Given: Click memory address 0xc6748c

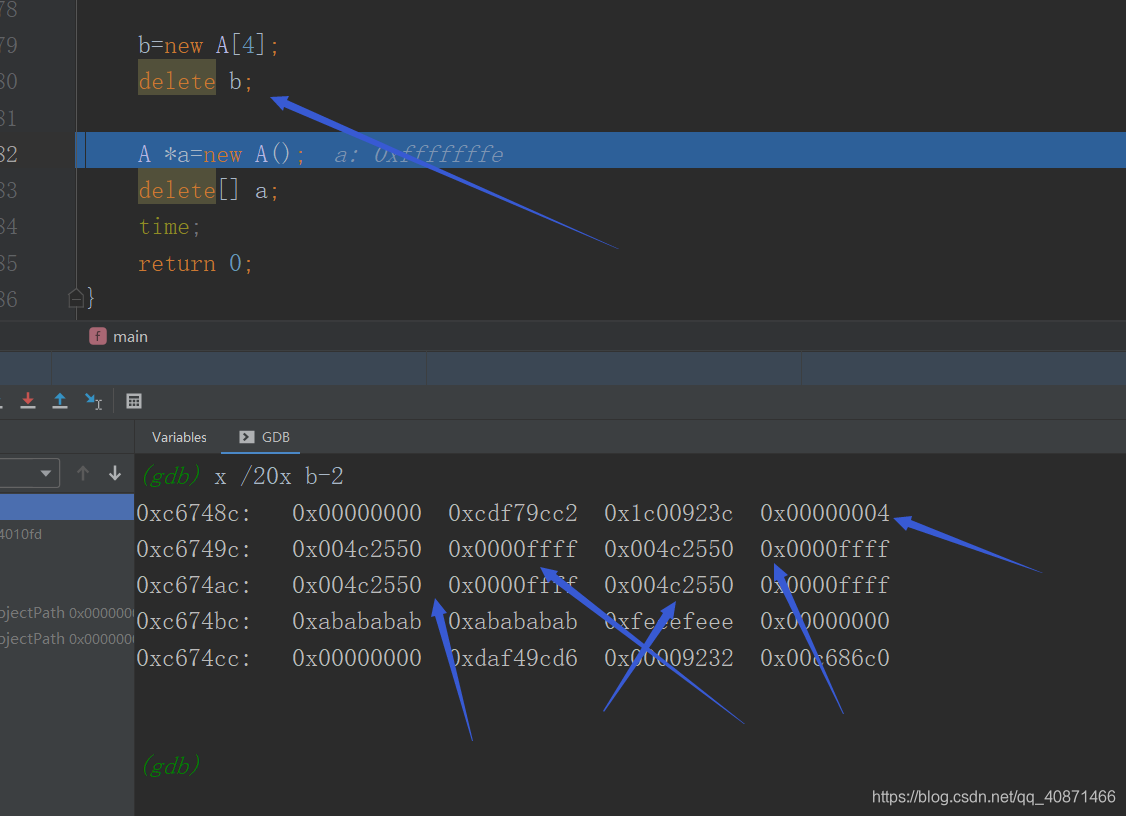Looking at the screenshot, I should click(194, 513).
